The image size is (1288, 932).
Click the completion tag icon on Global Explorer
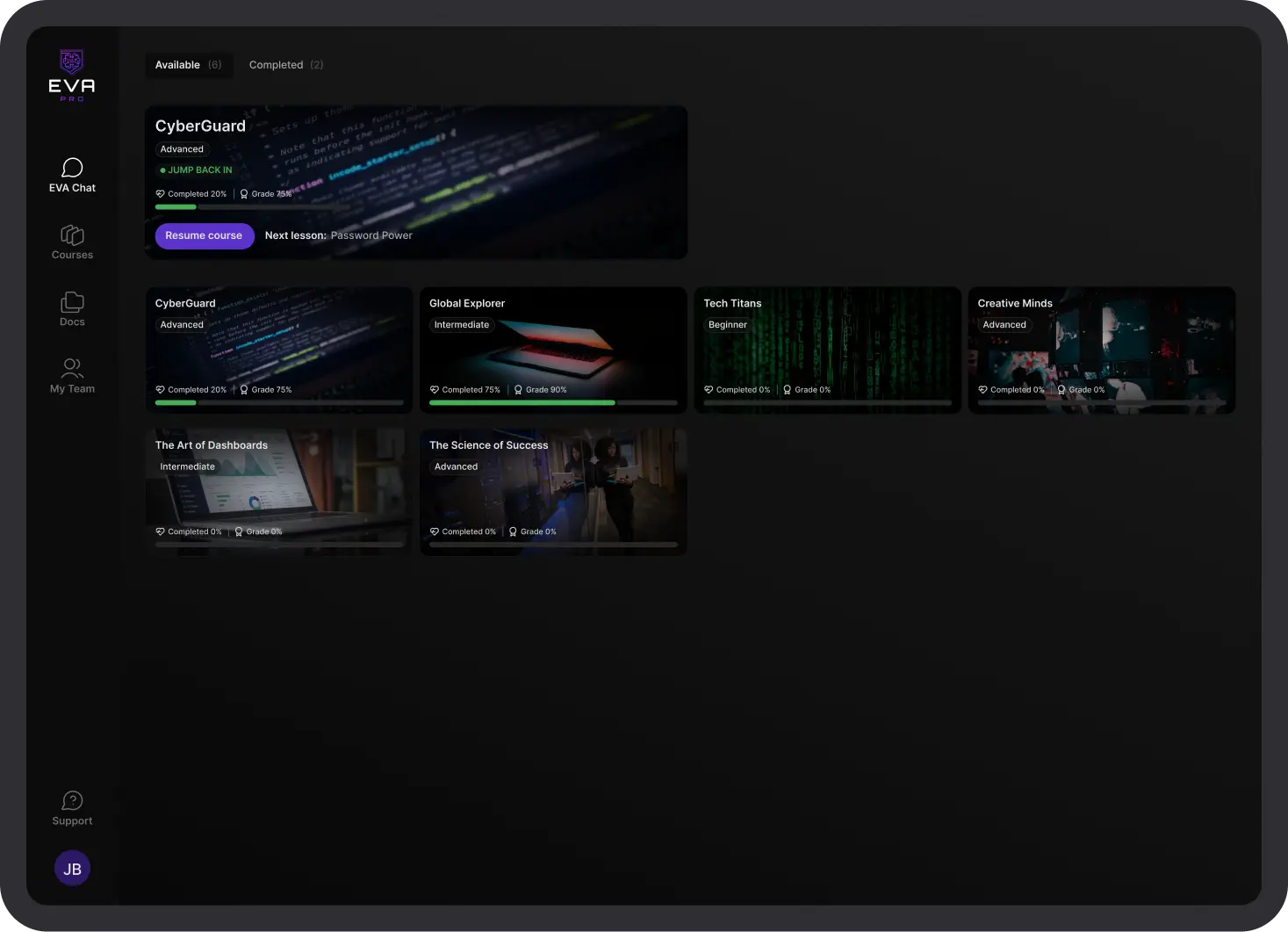click(434, 389)
